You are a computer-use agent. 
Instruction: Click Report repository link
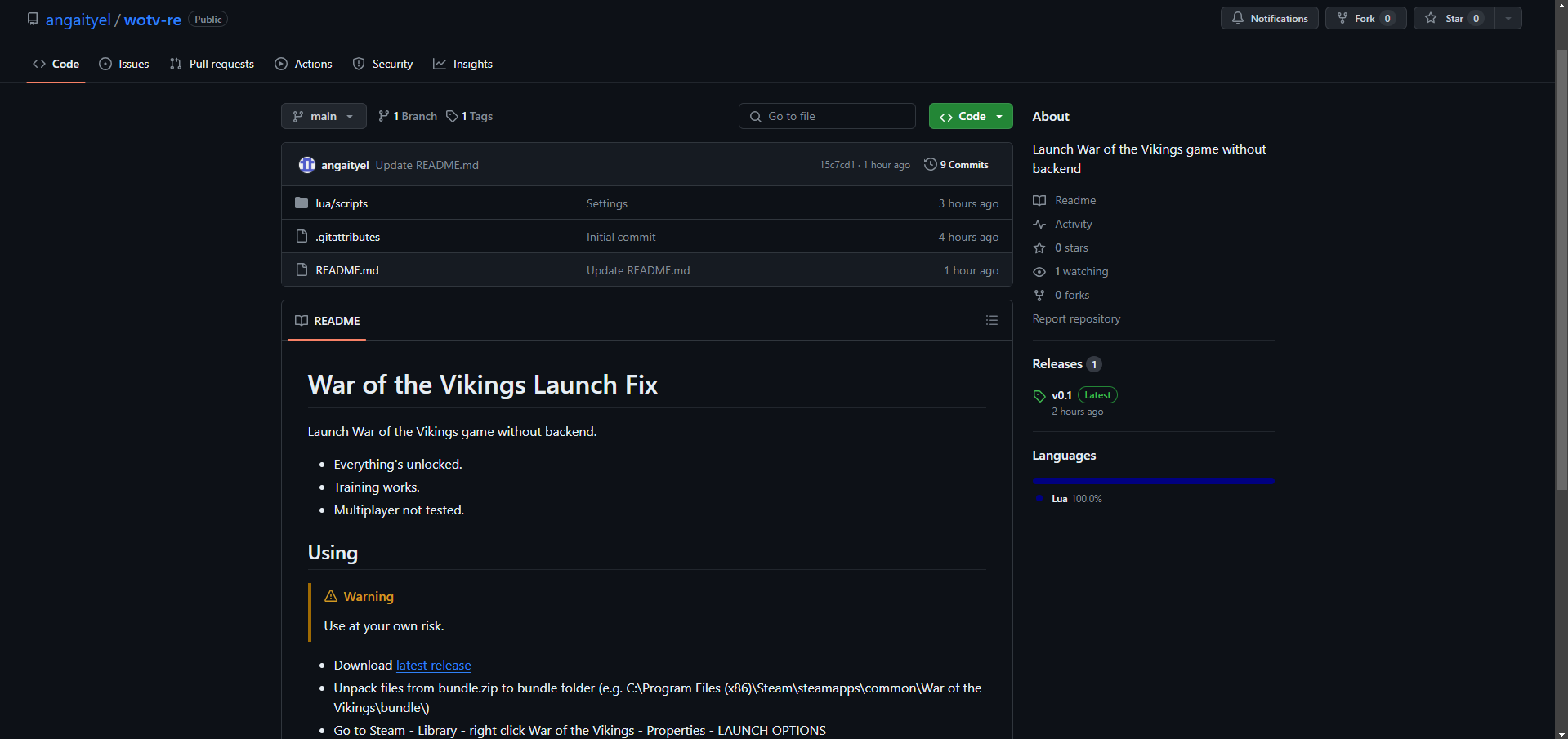(x=1076, y=318)
